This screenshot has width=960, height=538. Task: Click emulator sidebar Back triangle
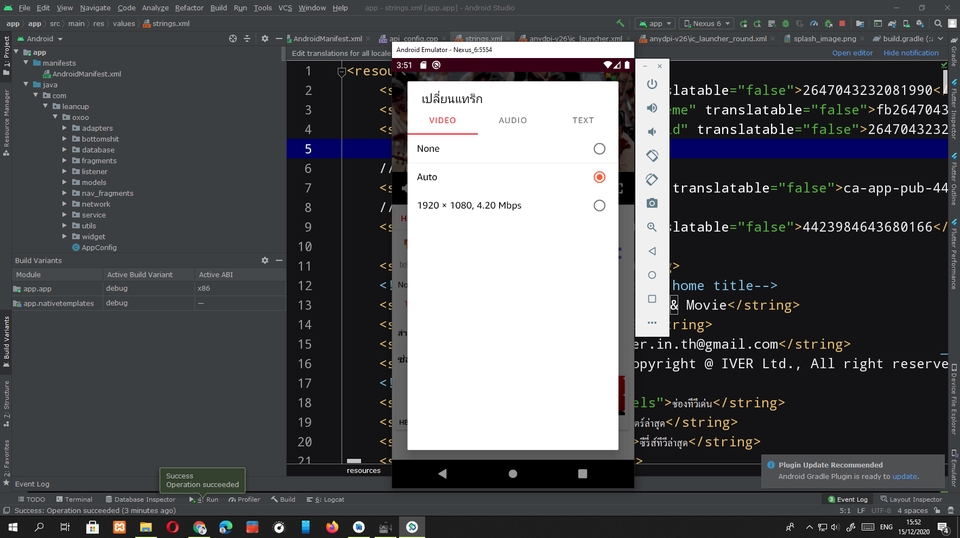[x=652, y=251]
